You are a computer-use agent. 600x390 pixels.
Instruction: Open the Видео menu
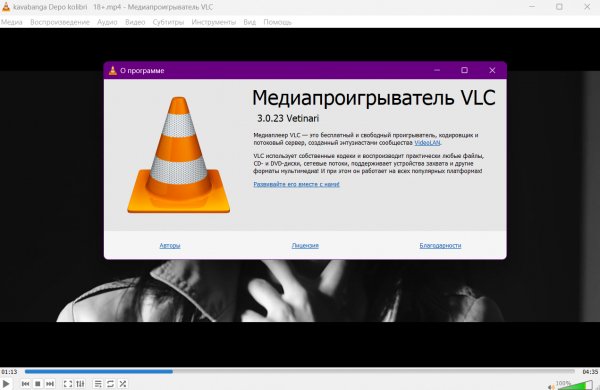[135, 22]
